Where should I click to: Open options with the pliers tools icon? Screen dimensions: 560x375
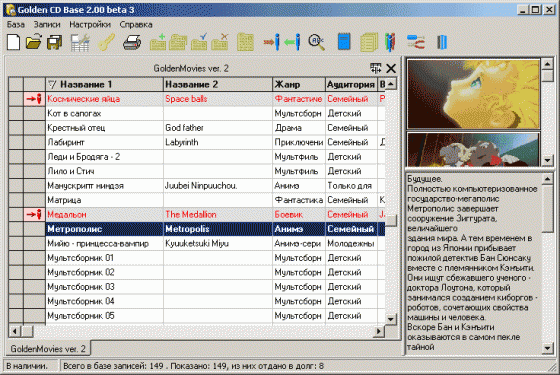(416, 42)
